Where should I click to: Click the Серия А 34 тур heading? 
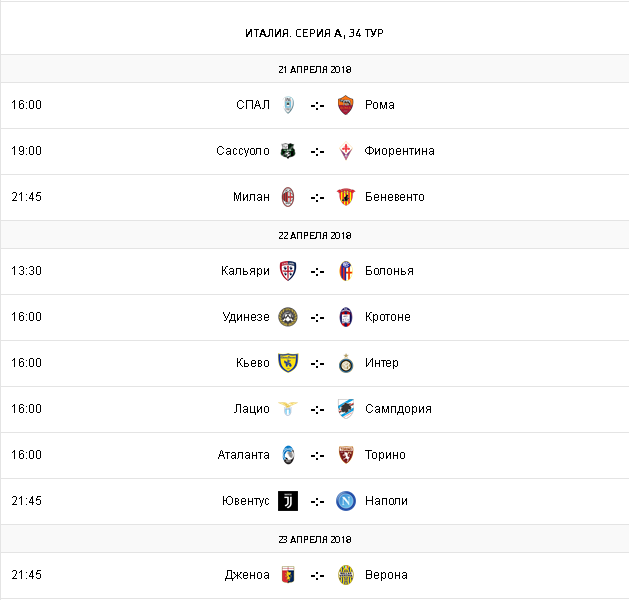tap(314, 33)
